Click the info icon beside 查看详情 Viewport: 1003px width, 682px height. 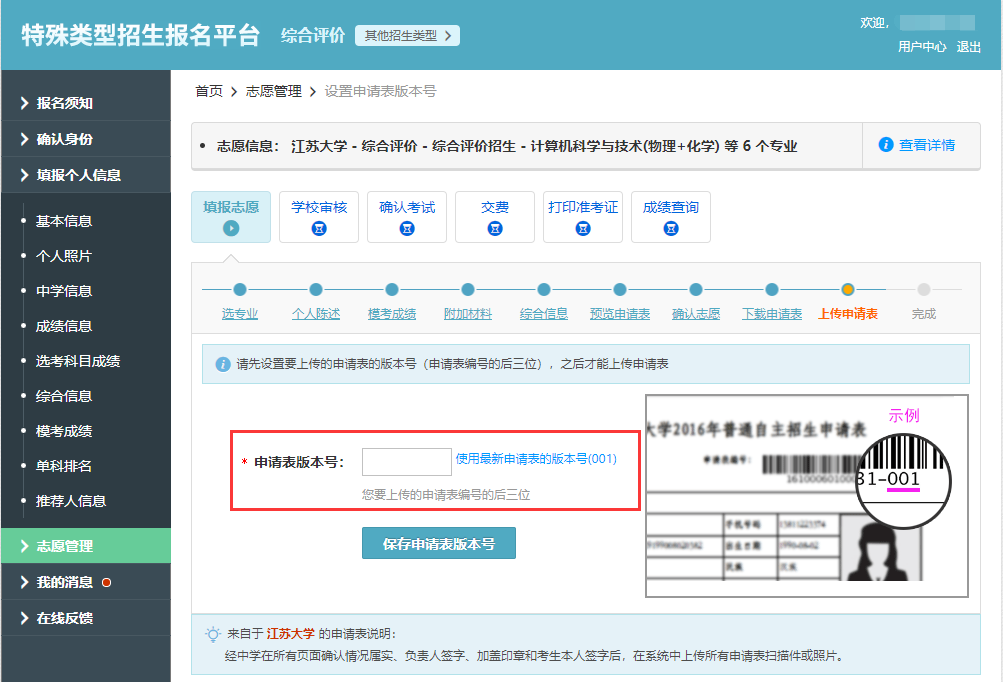point(885,145)
